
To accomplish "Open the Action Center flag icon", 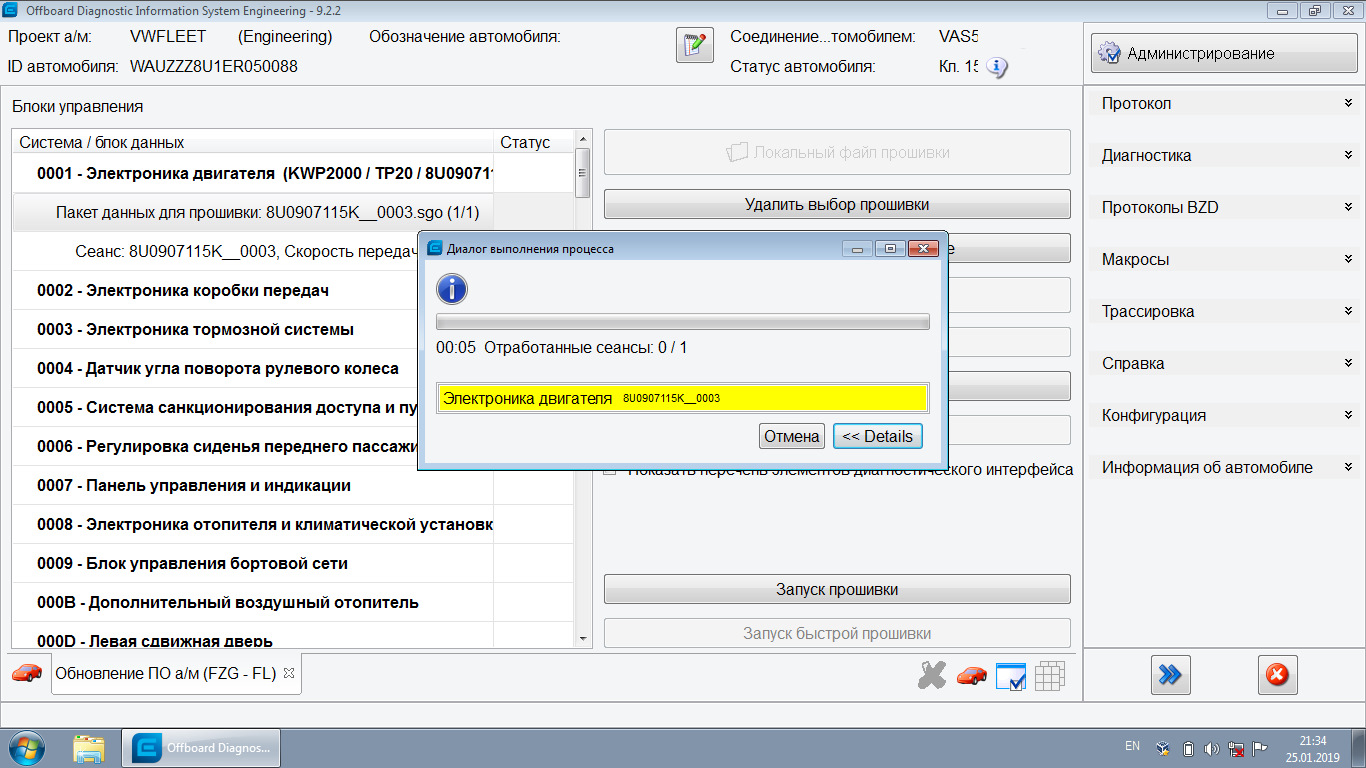I will pos(1261,748).
